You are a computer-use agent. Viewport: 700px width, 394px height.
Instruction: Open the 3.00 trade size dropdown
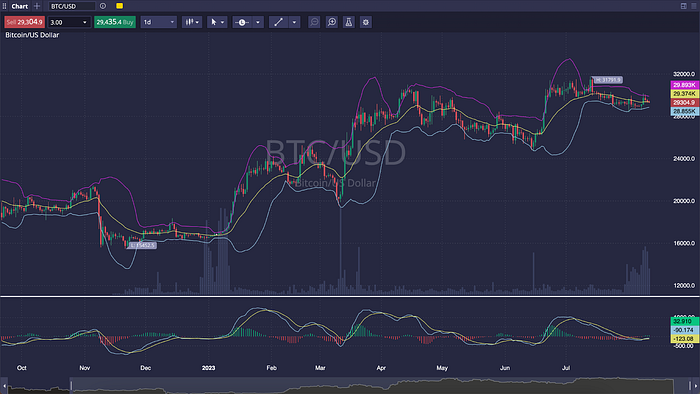69,22
